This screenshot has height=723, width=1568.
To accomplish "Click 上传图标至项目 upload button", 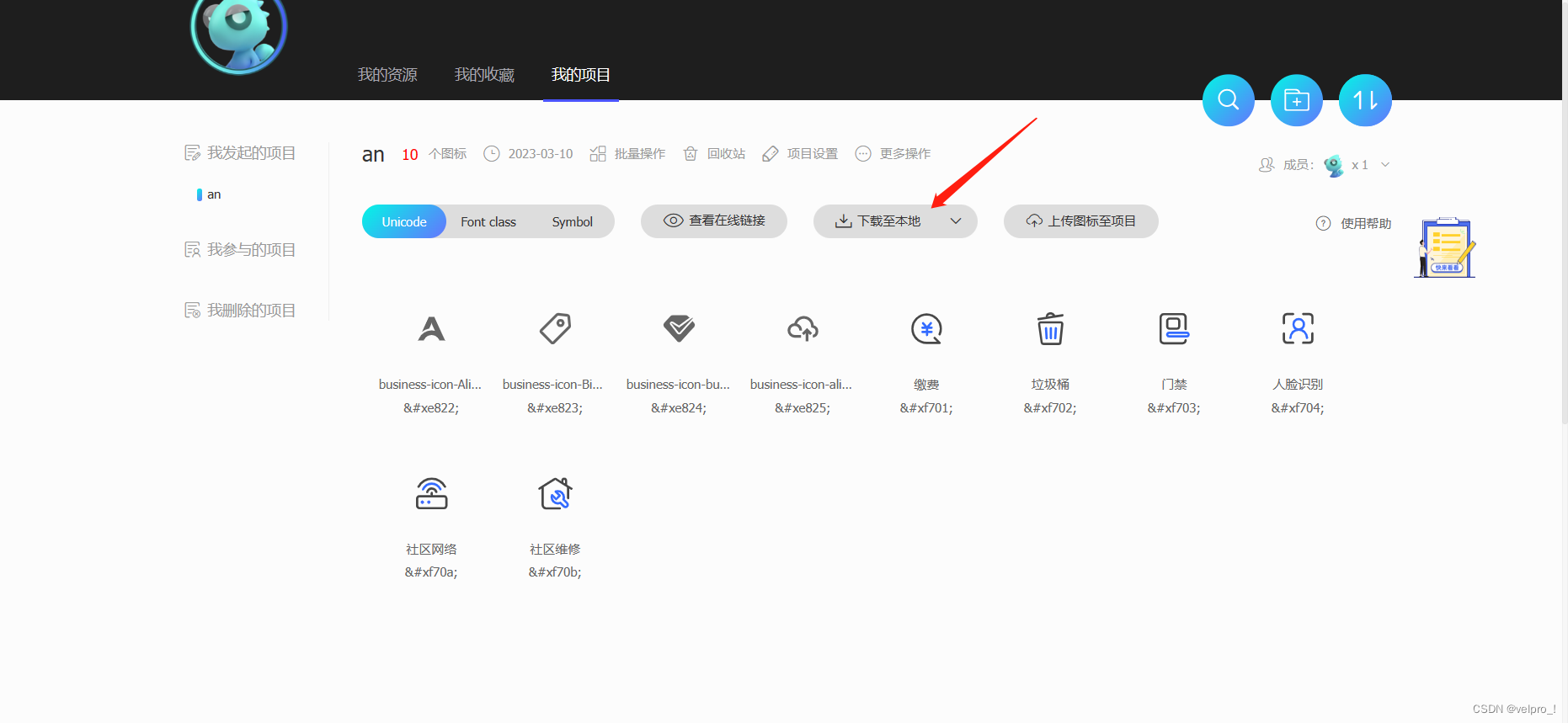I will click(1081, 221).
